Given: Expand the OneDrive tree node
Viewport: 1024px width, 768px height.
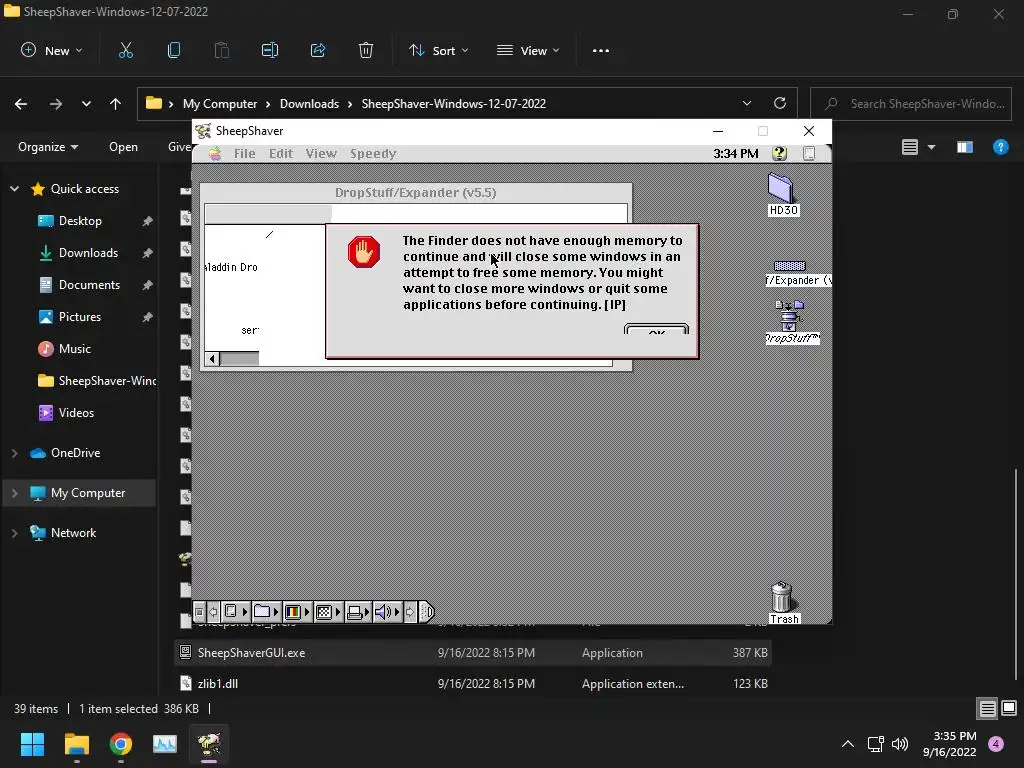Looking at the screenshot, I should coord(14,453).
